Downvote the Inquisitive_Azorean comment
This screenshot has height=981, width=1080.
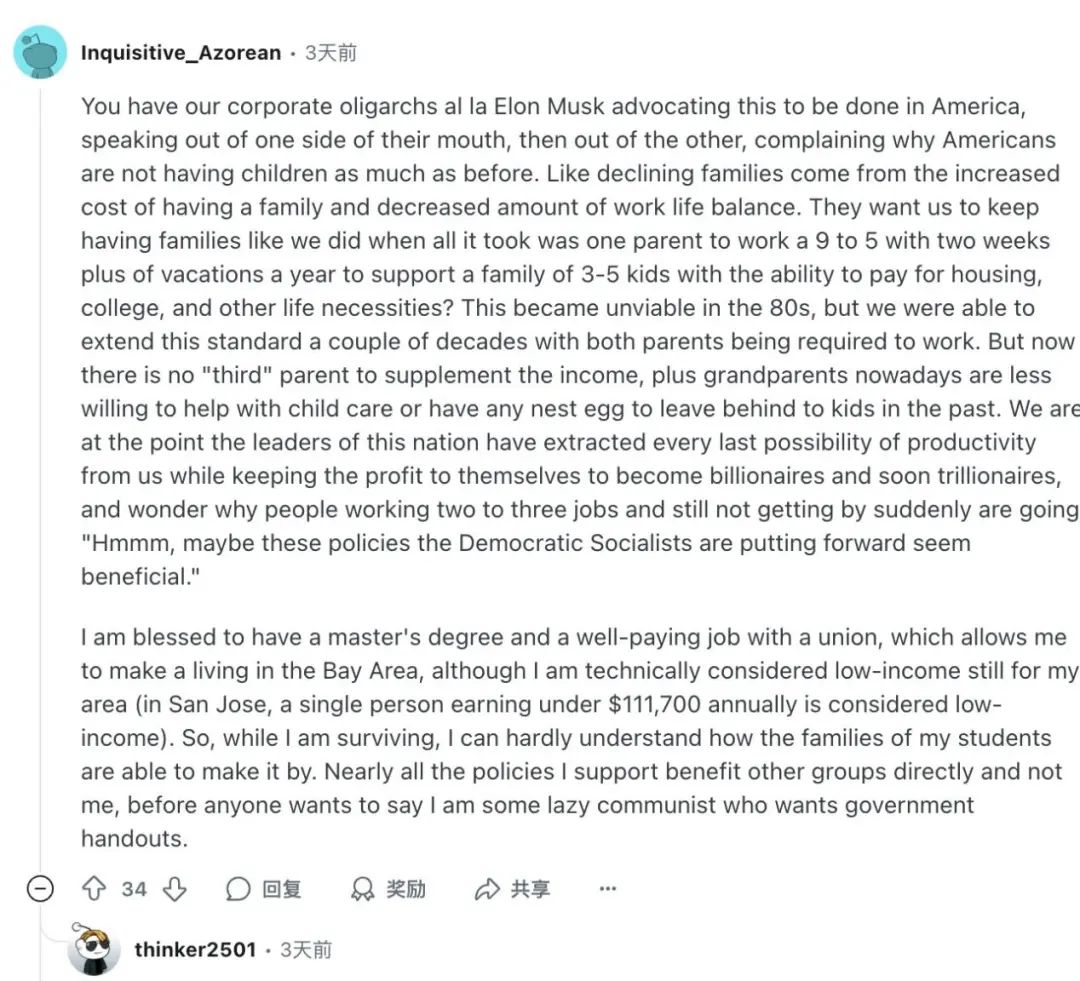(x=175, y=889)
